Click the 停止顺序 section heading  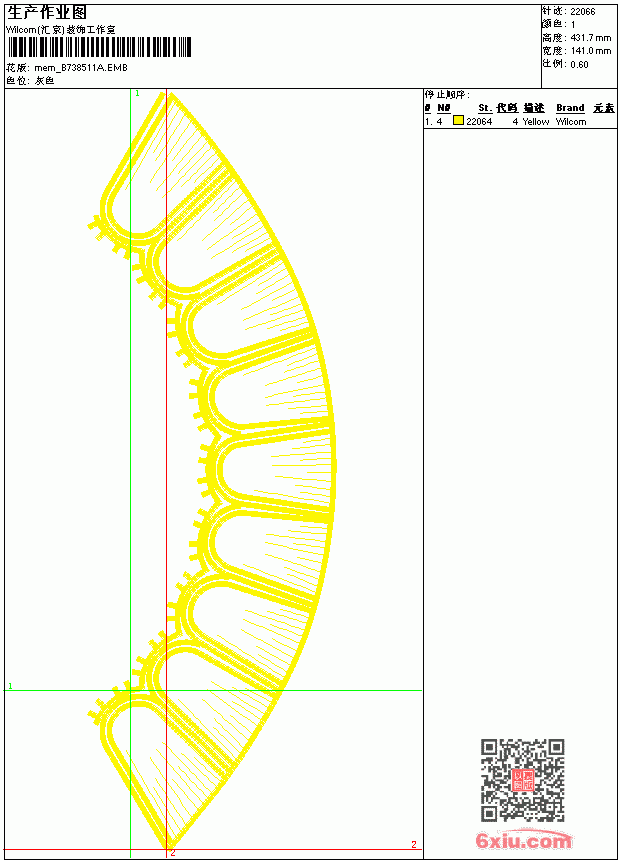click(447, 94)
